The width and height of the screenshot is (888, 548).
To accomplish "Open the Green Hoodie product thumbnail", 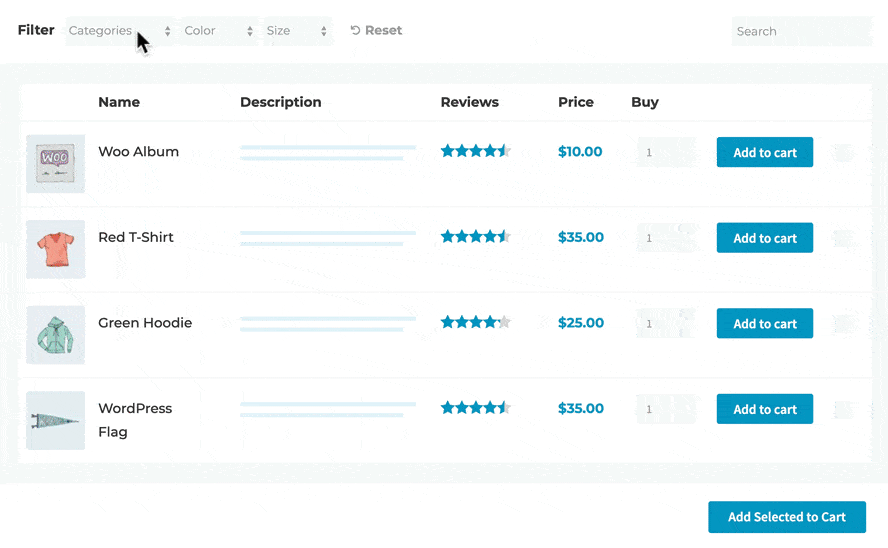I will click(x=56, y=335).
